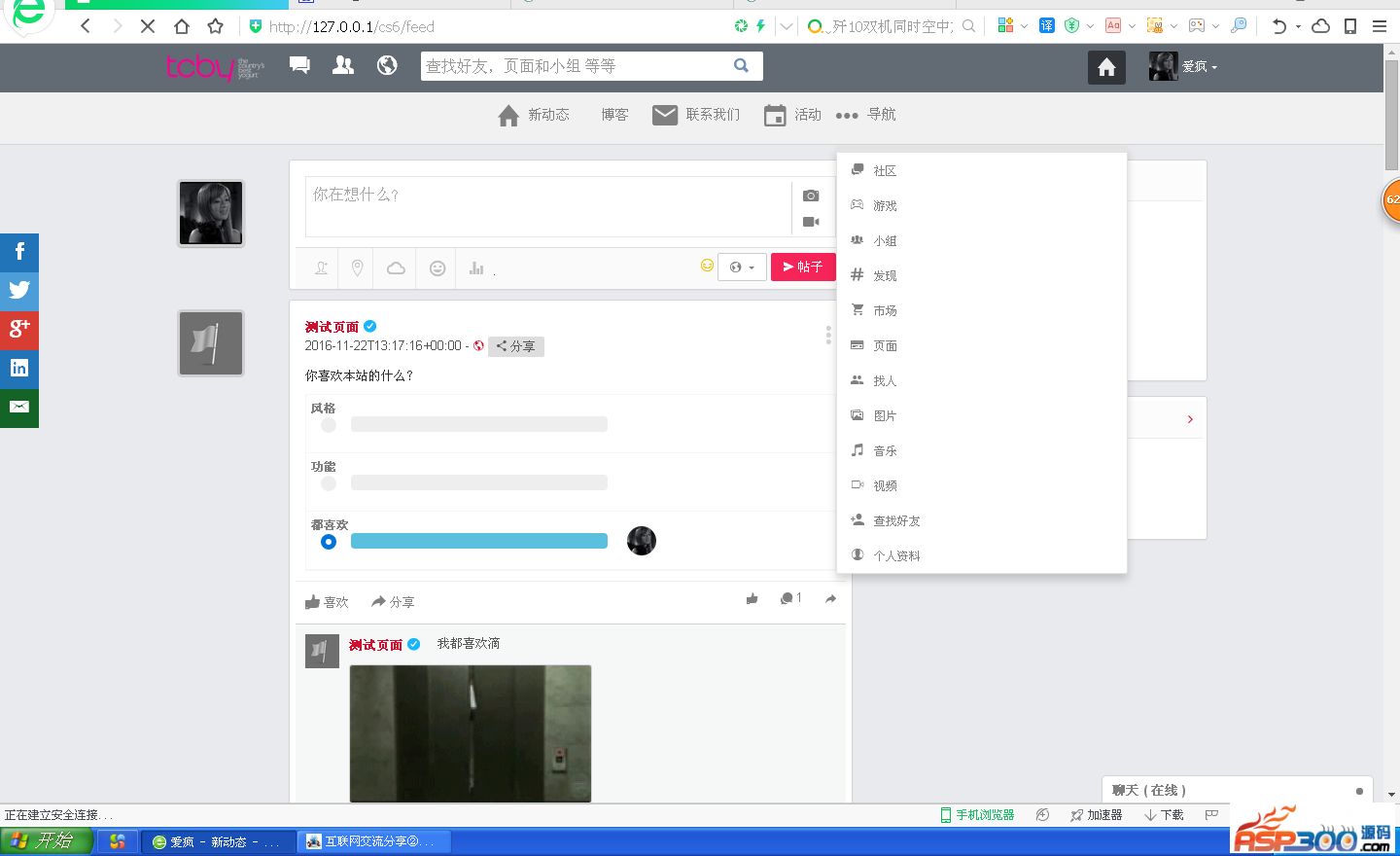Create a poll using the bar chart icon
1400x856 pixels.
pos(476,267)
